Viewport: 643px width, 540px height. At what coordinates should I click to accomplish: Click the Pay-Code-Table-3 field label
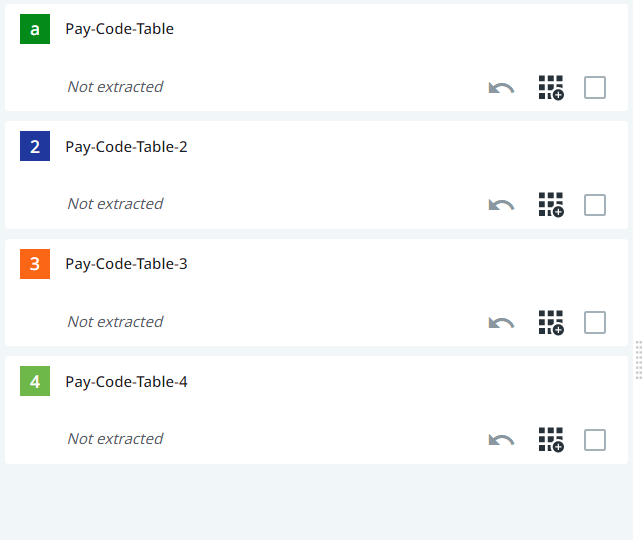click(x=126, y=264)
